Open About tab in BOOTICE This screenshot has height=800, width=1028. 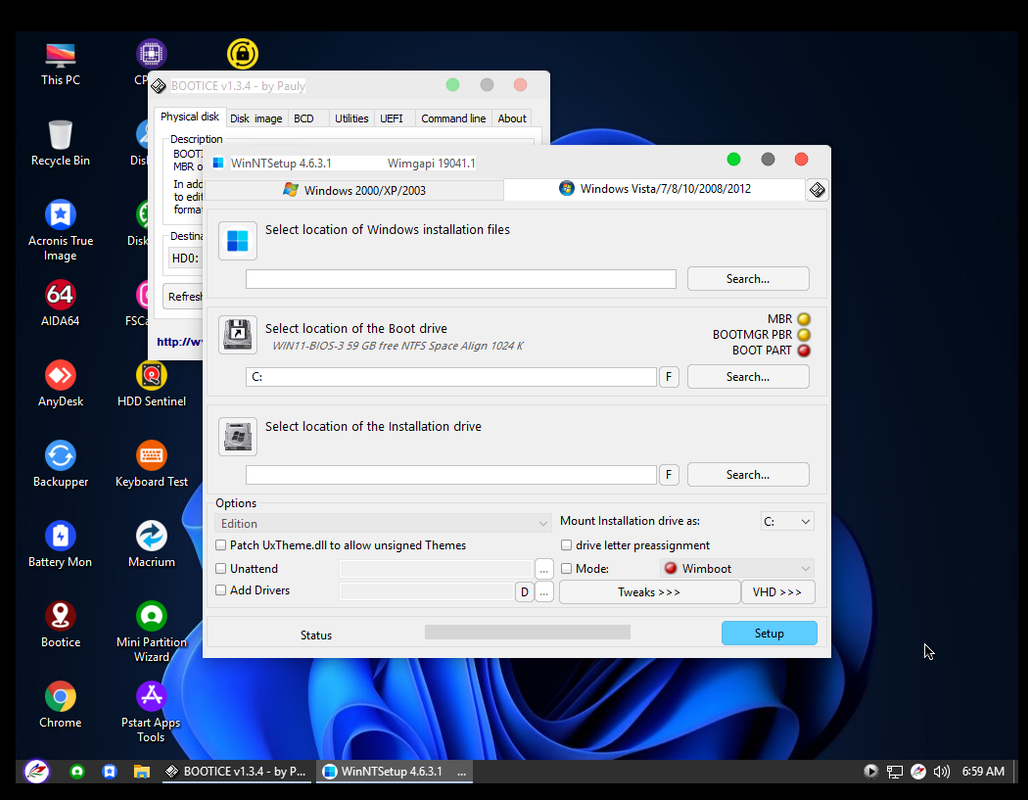[511, 118]
